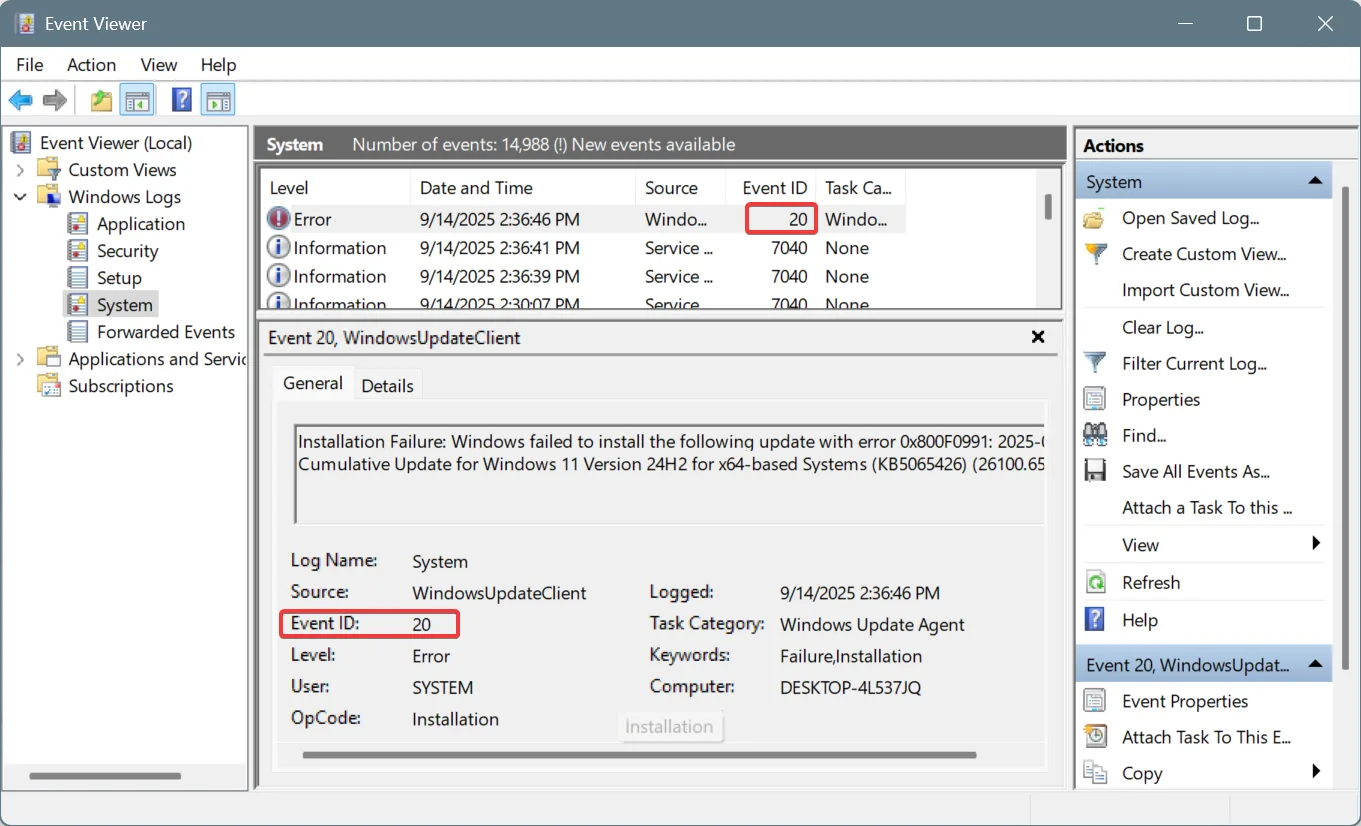Expand Applications and Services Logs
This screenshot has width=1361, height=826.
click(x=22, y=358)
